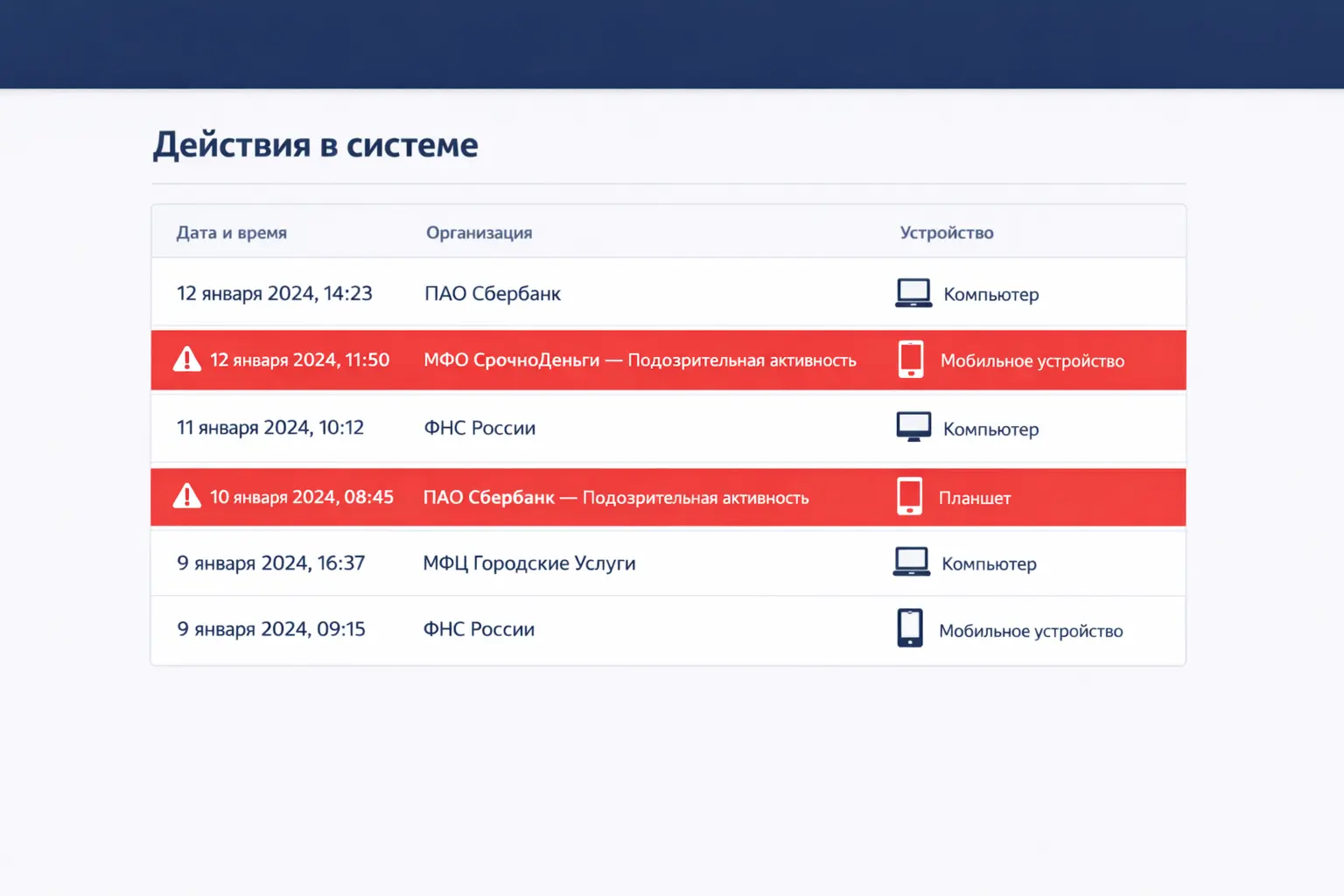This screenshot has height=896, width=1344.
Task: Click the computer icon for ПАО Сбербанк entry
Action: coord(913,293)
